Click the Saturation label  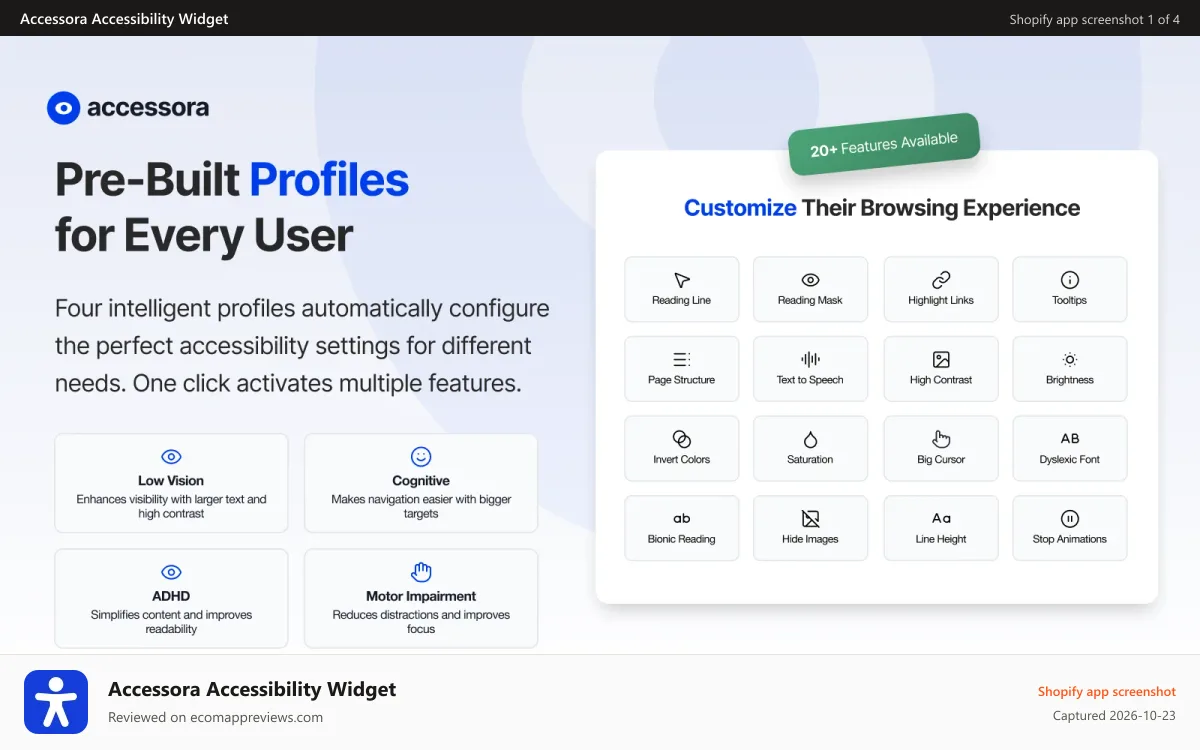pos(810,459)
